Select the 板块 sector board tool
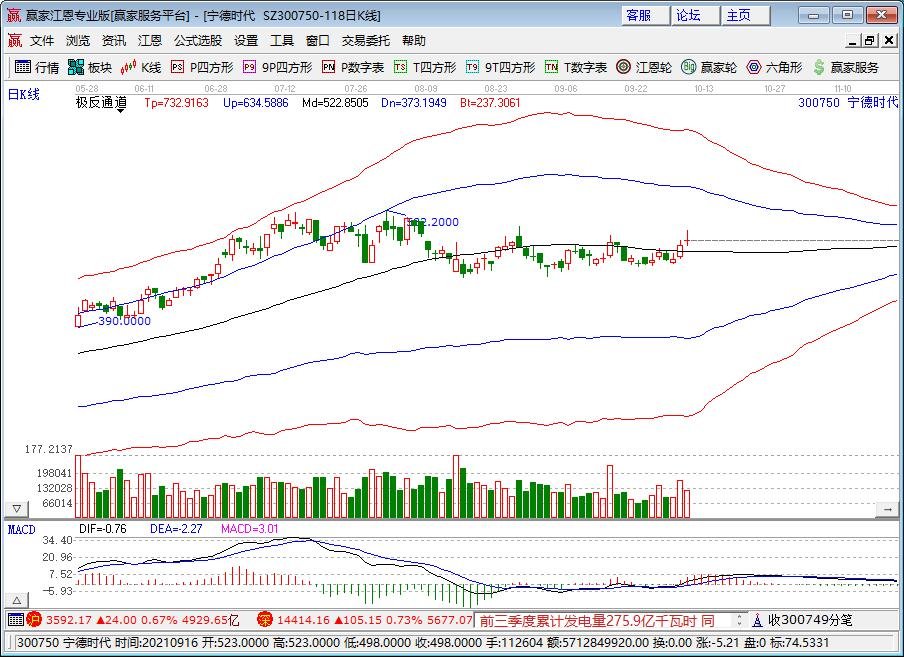The image size is (904, 657). tap(90, 68)
